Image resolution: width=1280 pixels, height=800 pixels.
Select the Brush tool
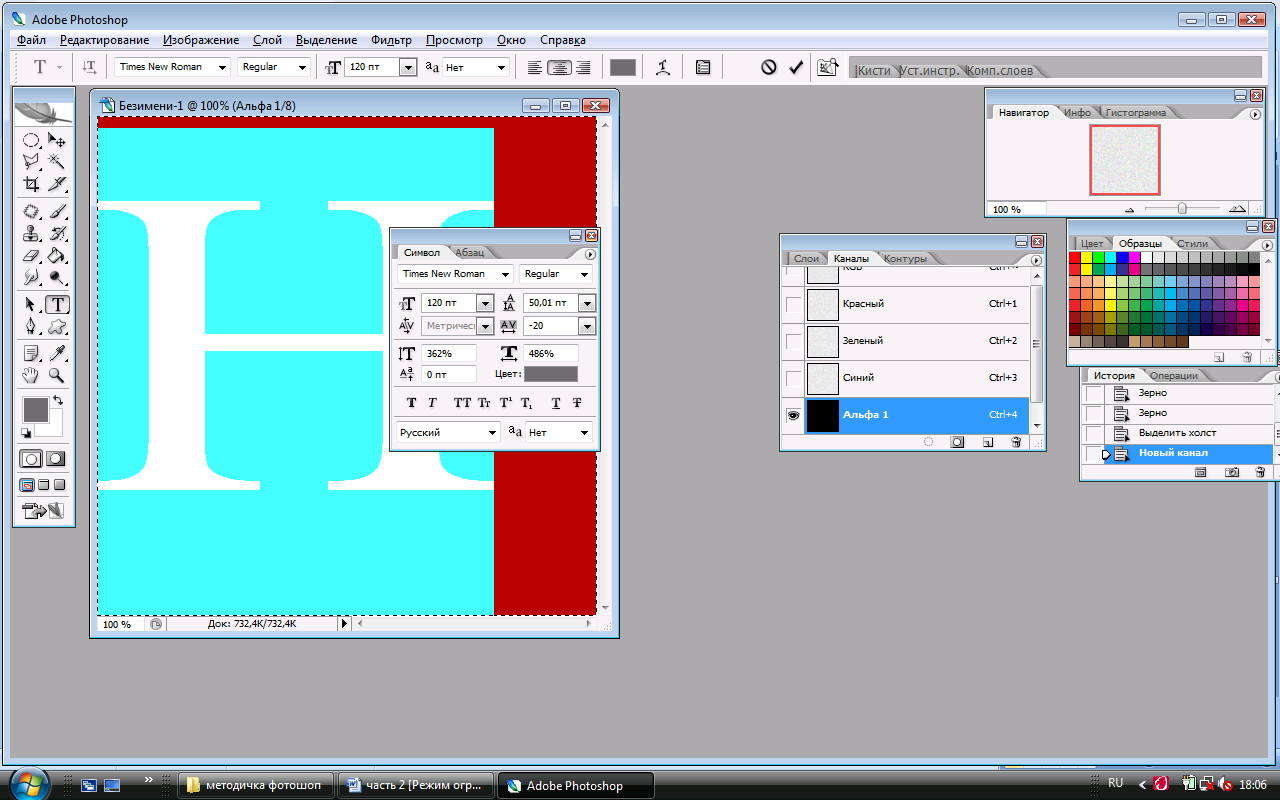click(57, 212)
